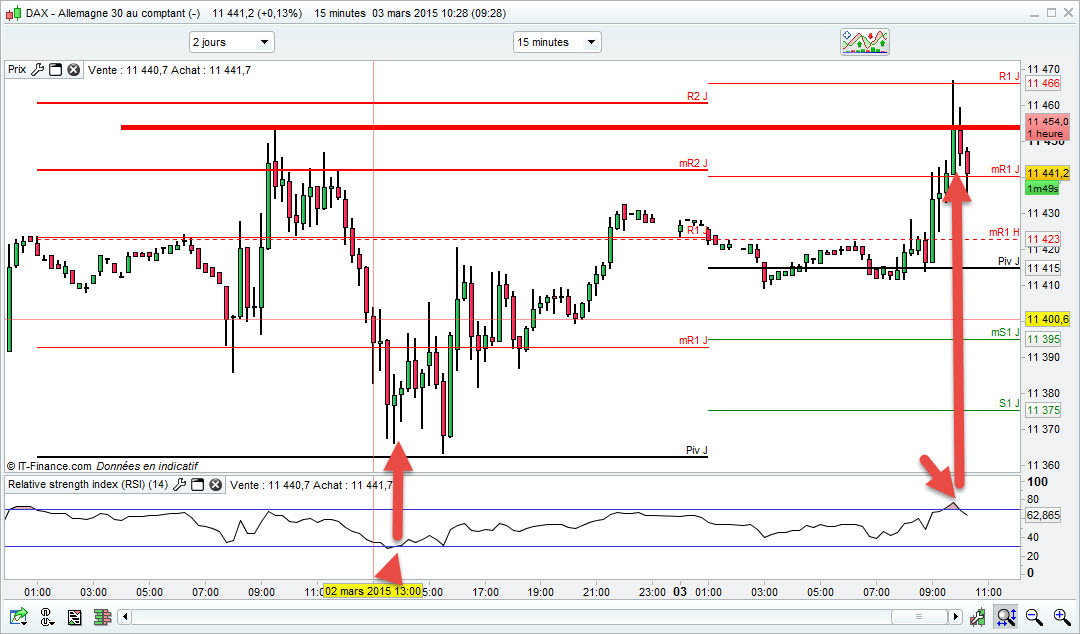Click the '11 454,0 1 heure' price tag
Image resolution: width=1080 pixels, height=634 pixels.
pos(1048,127)
